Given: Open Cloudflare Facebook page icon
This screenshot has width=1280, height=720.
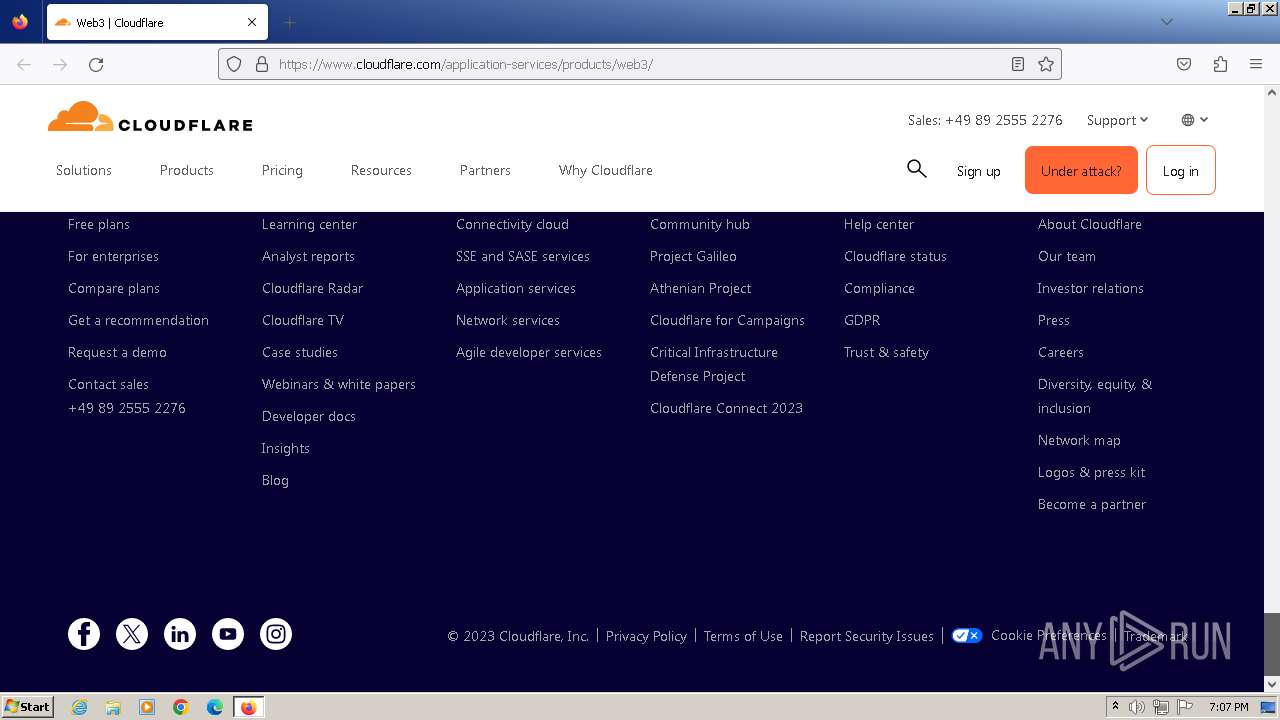Looking at the screenshot, I should (84, 634).
